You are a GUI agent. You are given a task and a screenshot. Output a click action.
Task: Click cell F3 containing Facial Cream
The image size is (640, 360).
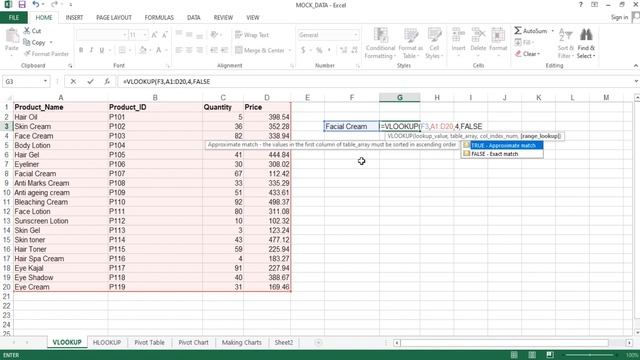352,127
